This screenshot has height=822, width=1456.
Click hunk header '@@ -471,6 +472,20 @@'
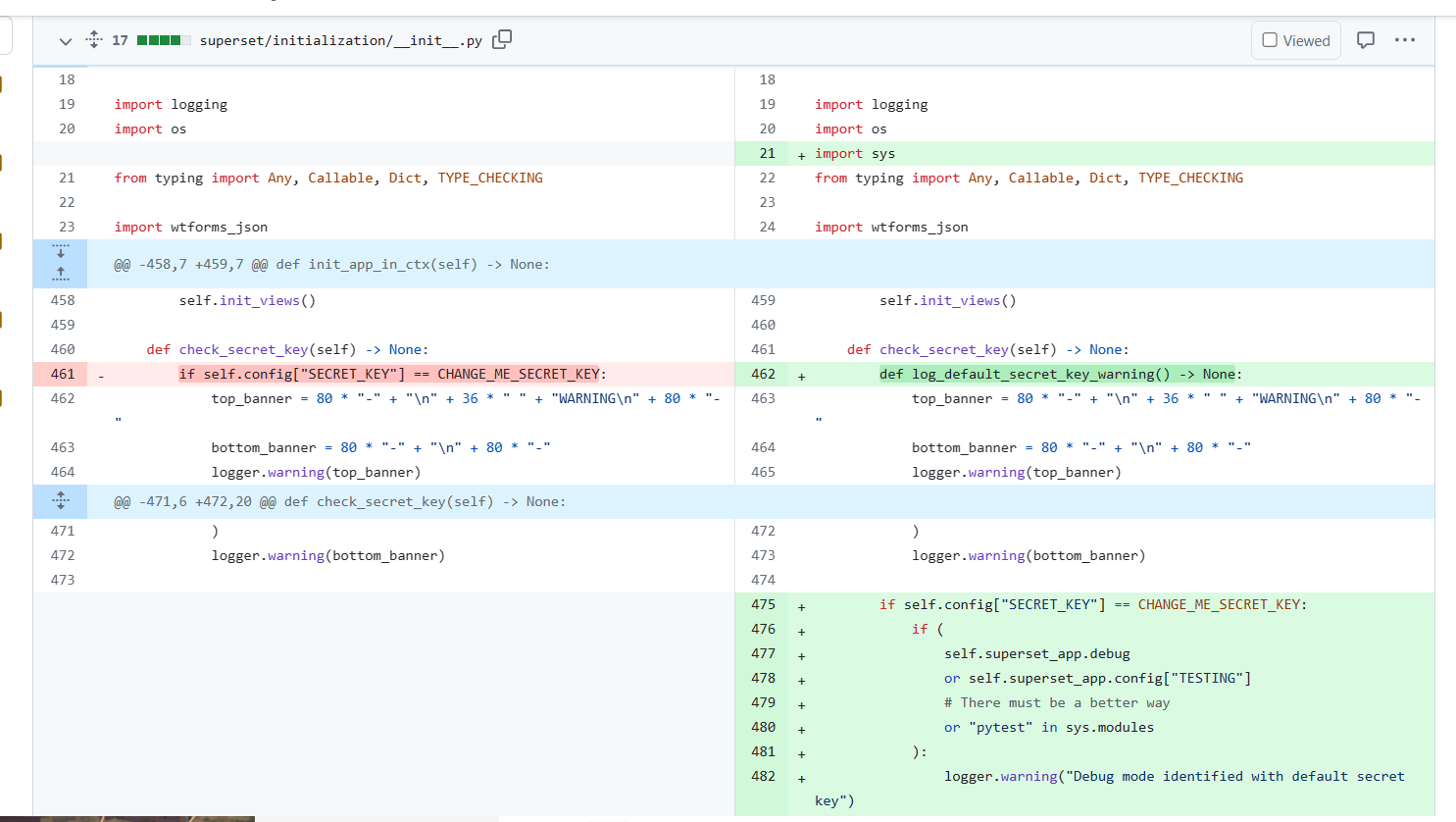pyautogui.click(x=339, y=501)
